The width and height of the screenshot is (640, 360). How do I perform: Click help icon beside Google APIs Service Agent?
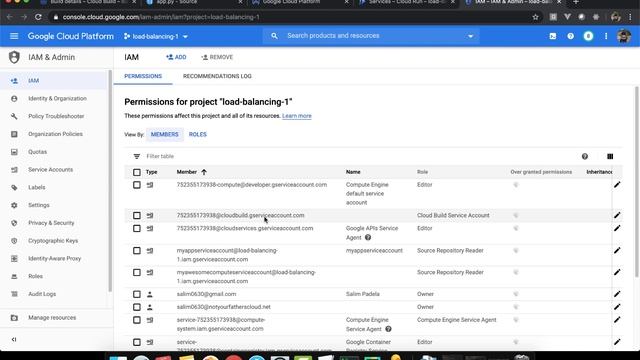[x=368, y=238]
